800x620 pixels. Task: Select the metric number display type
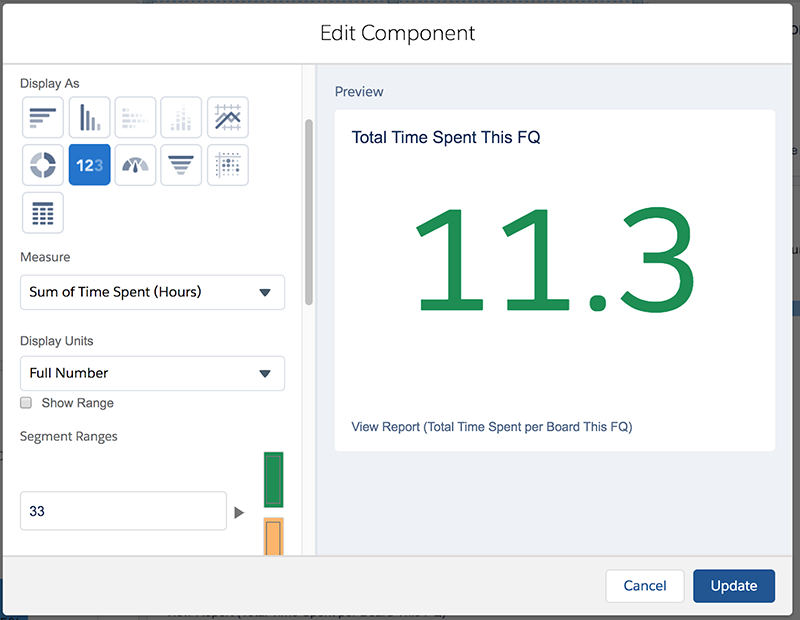point(89,166)
